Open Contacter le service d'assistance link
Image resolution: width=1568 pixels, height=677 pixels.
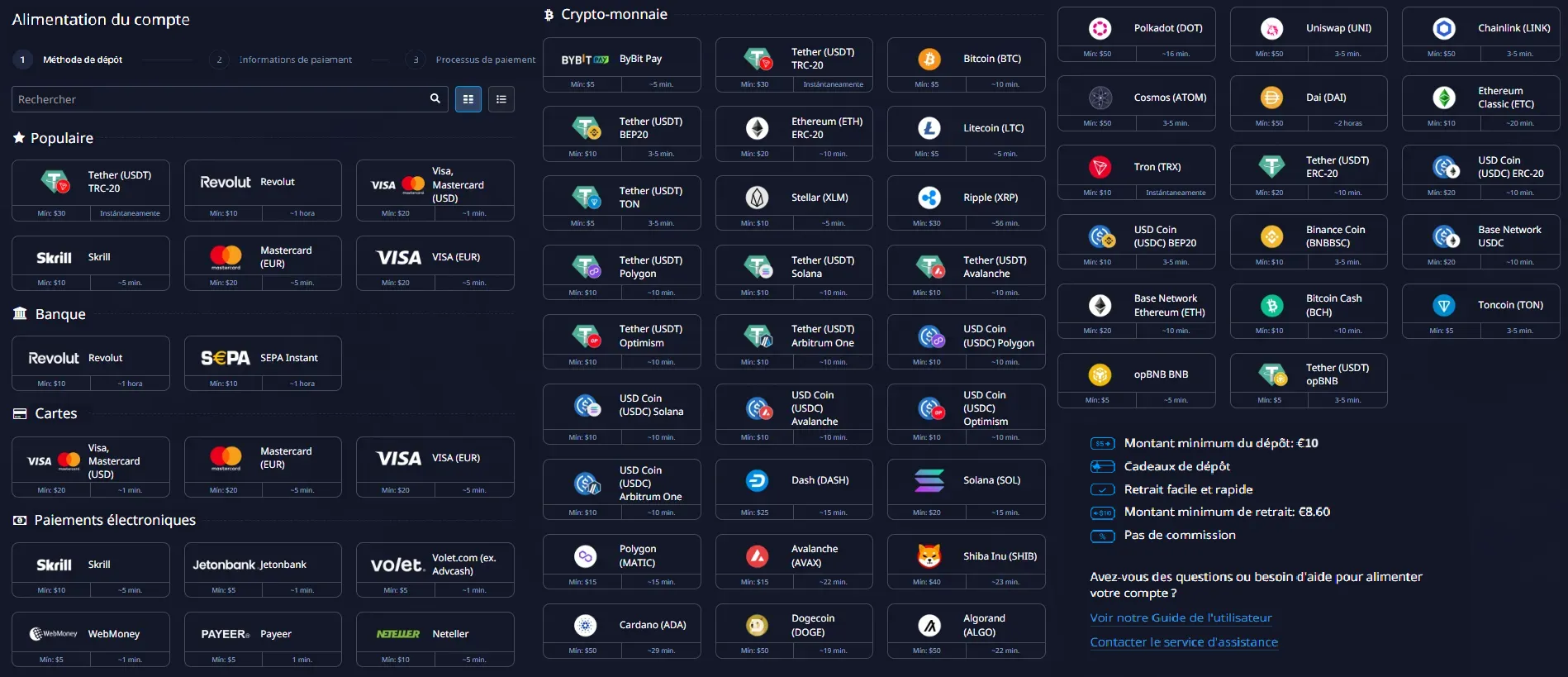1184,642
